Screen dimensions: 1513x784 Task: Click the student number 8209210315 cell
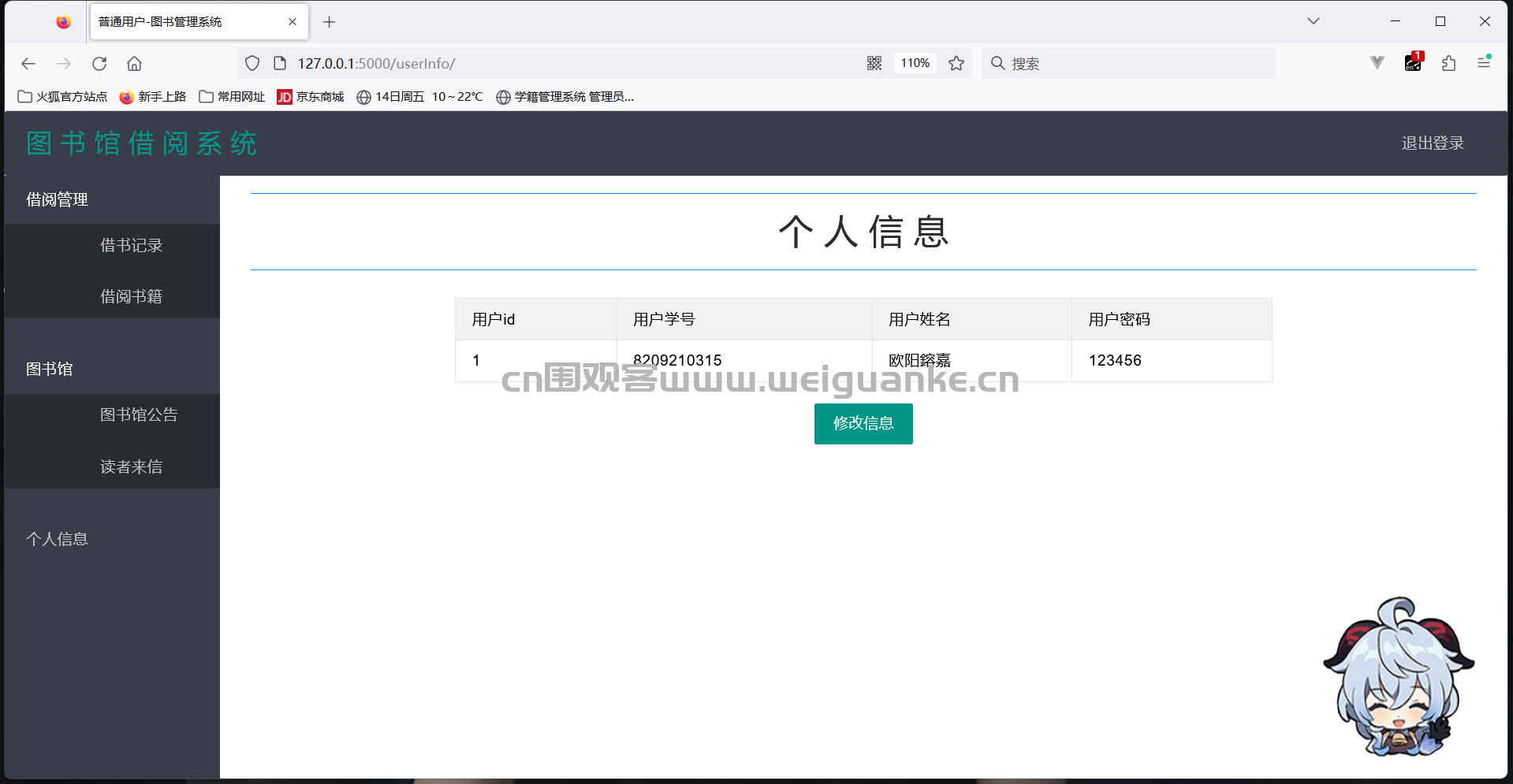point(744,361)
